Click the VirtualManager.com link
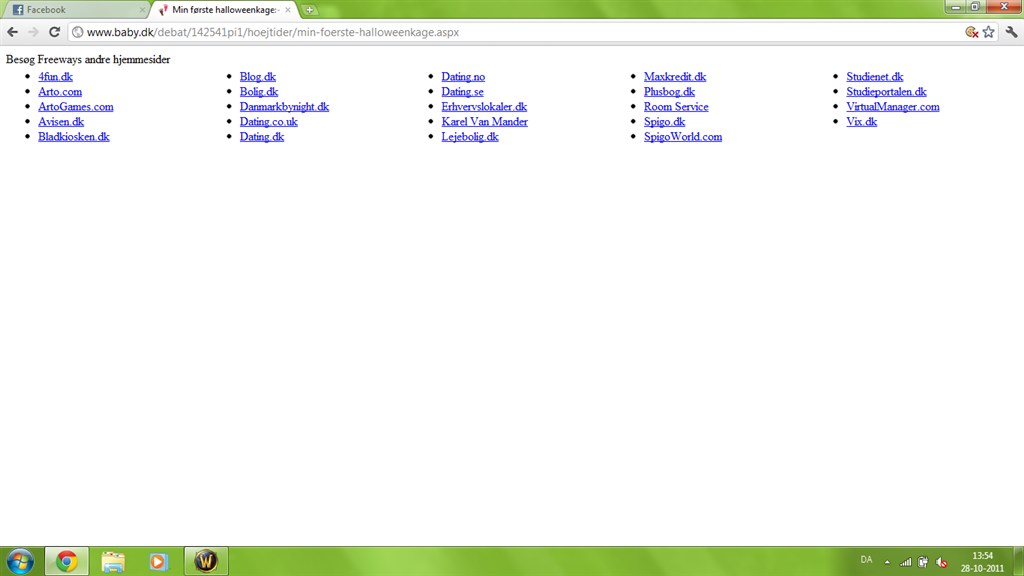The height and width of the screenshot is (576, 1024). (893, 106)
